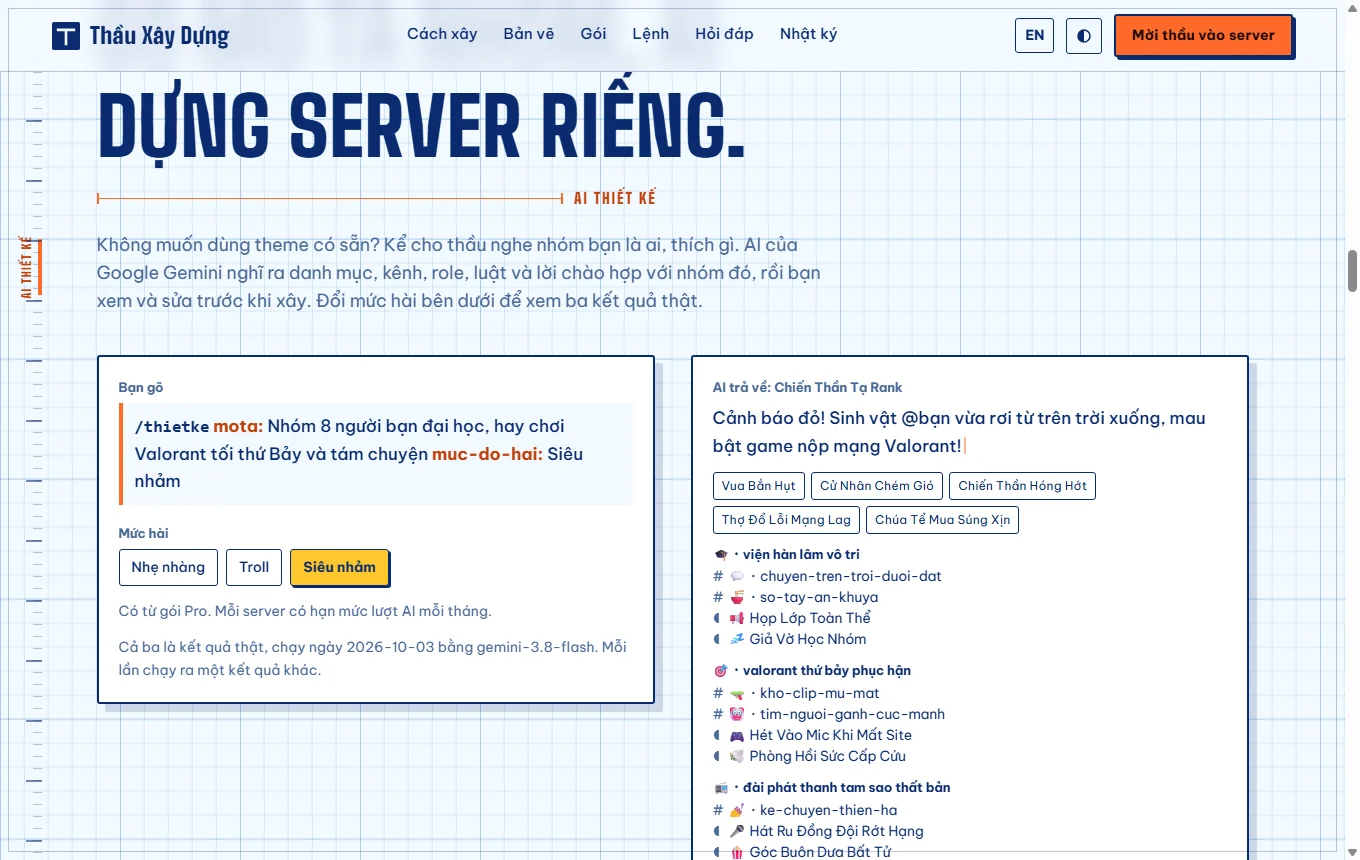Viewport: 1360px width, 860px height.
Task: Go to the Bản vẽ section
Action: click(529, 34)
